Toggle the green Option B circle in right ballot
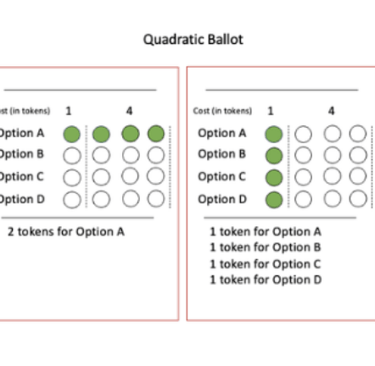This screenshot has height=366, width=375. coord(274,155)
